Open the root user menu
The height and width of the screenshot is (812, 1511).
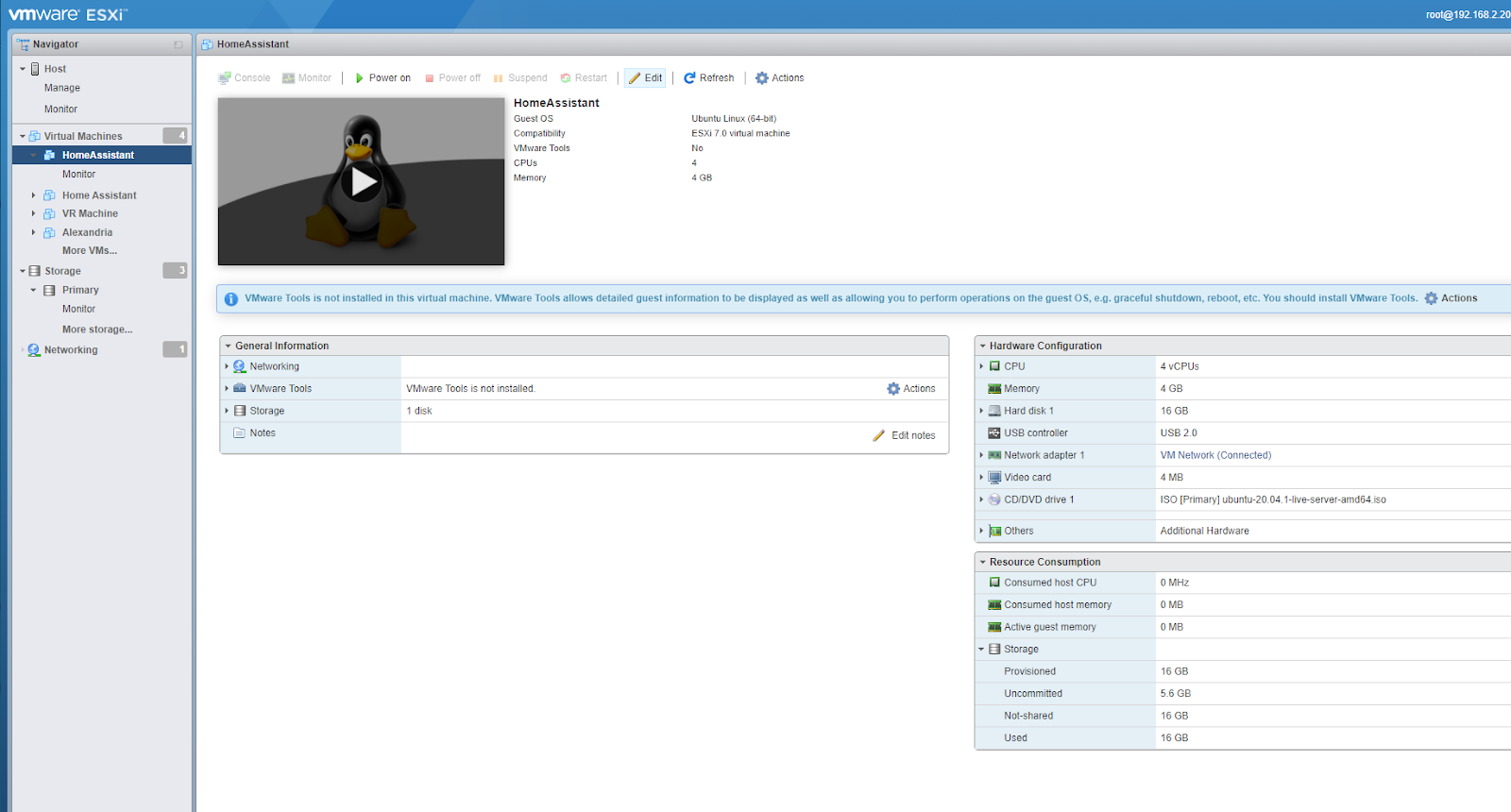[1469, 14]
